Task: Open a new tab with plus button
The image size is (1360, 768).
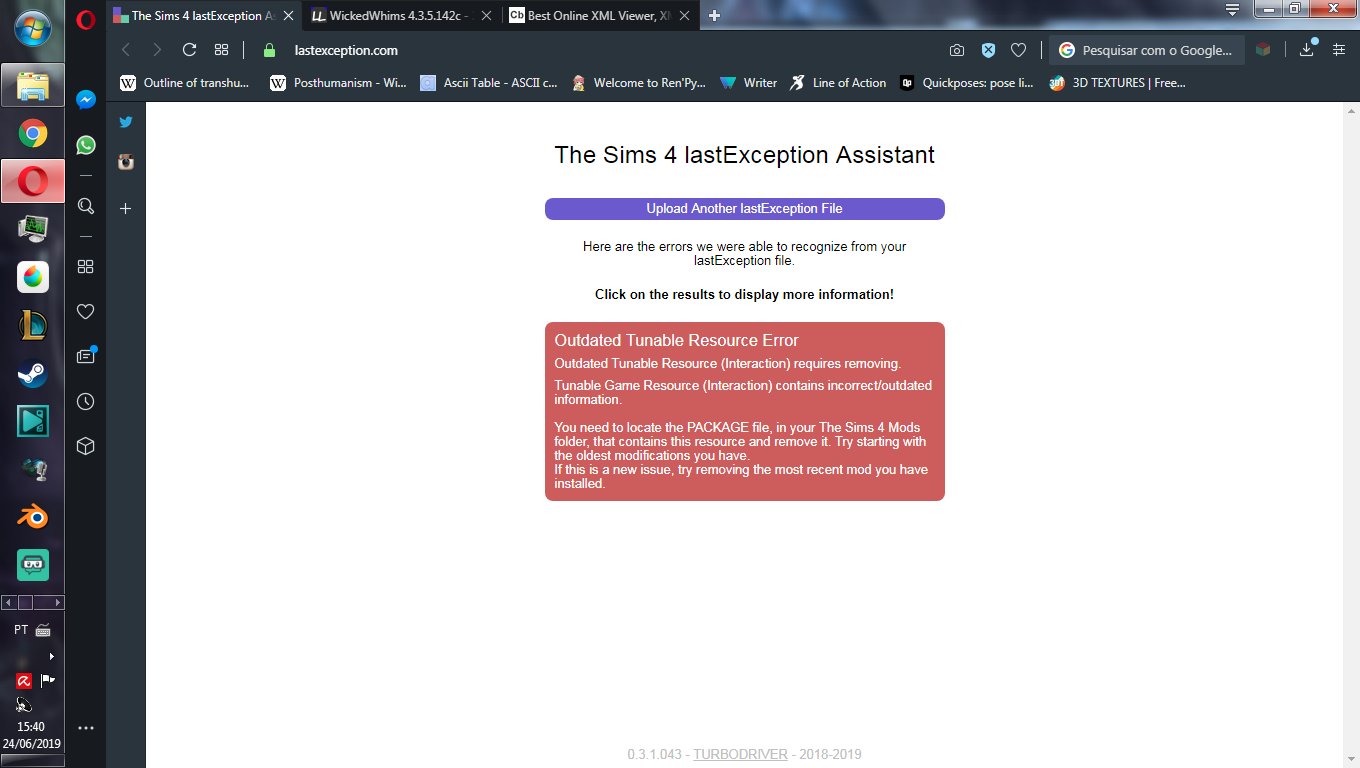Action: point(714,16)
